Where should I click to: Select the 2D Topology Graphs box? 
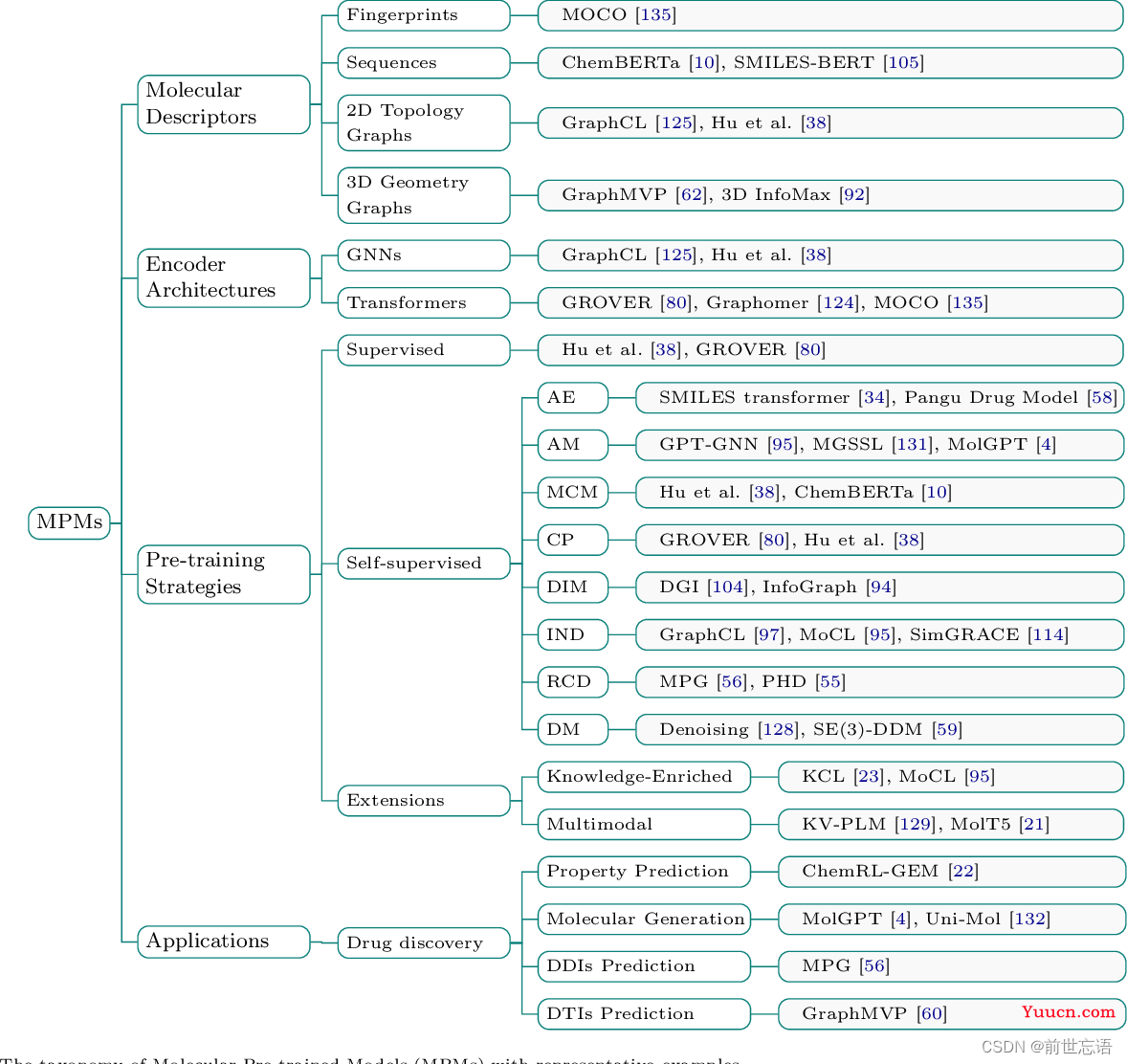click(x=424, y=122)
